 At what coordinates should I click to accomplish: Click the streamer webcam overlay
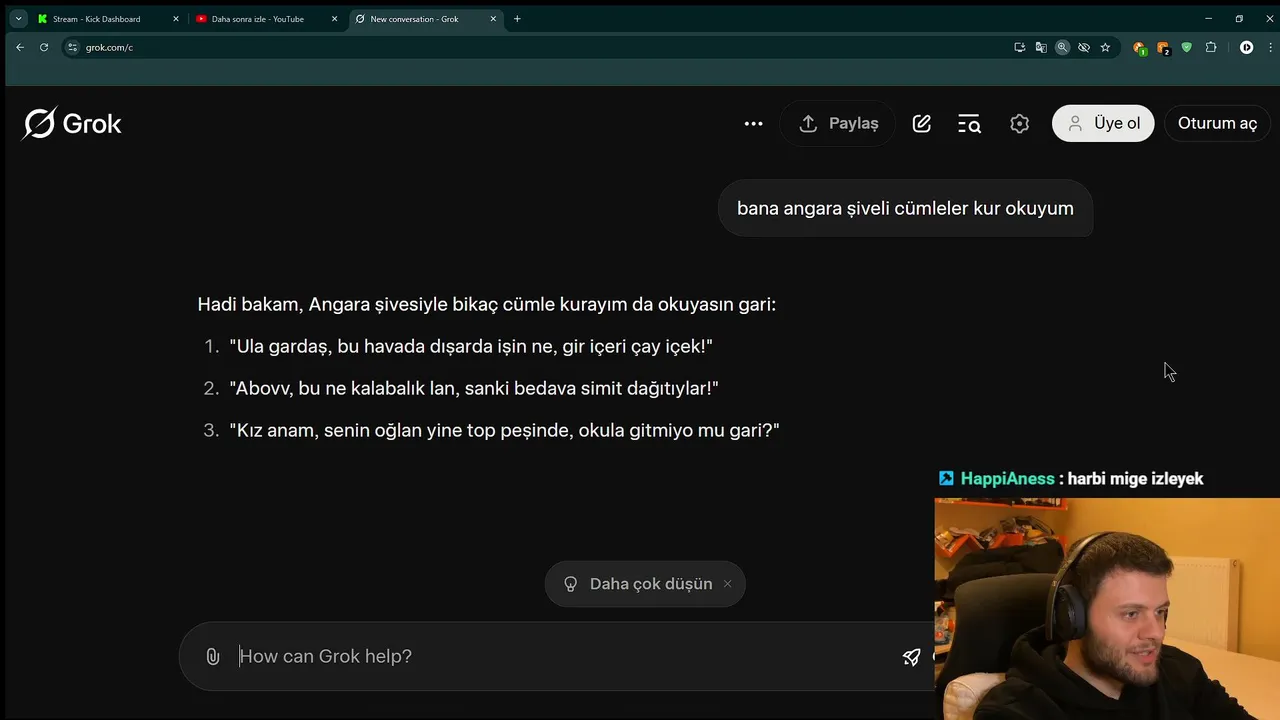(1107, 609)
